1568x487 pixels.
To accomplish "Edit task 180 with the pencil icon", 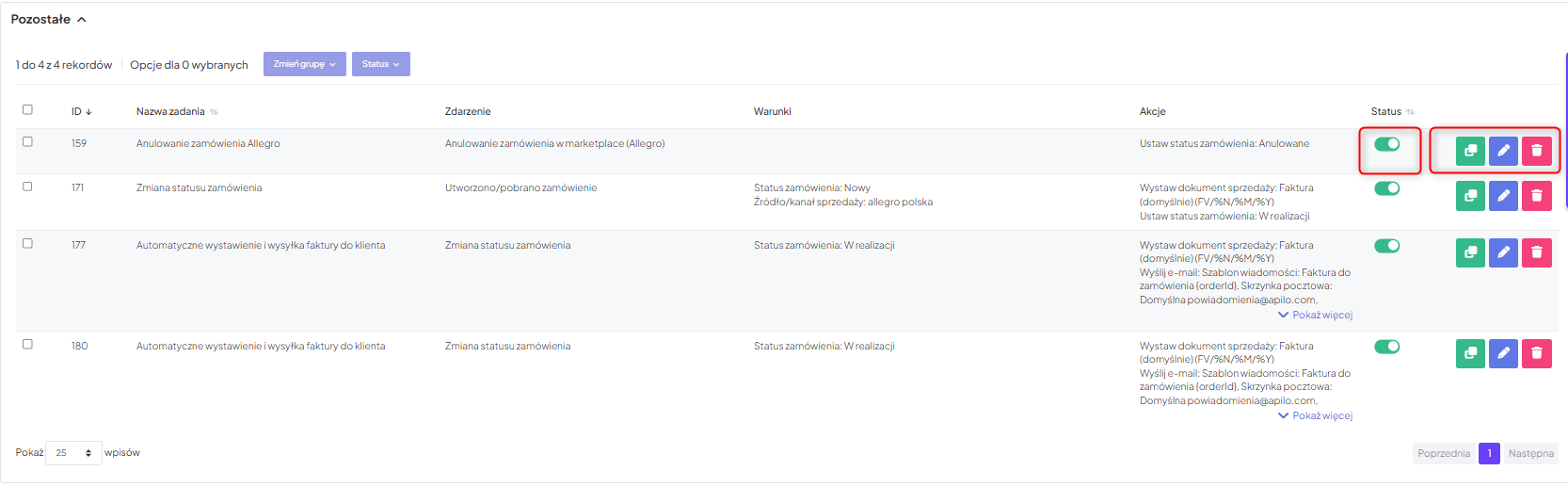I will pos(1503,353).
